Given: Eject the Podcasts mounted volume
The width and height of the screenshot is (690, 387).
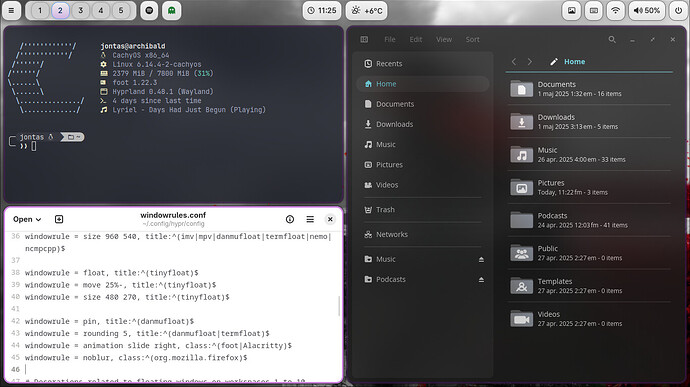Looking at the screenshot, I should click(x=481, y=280).
